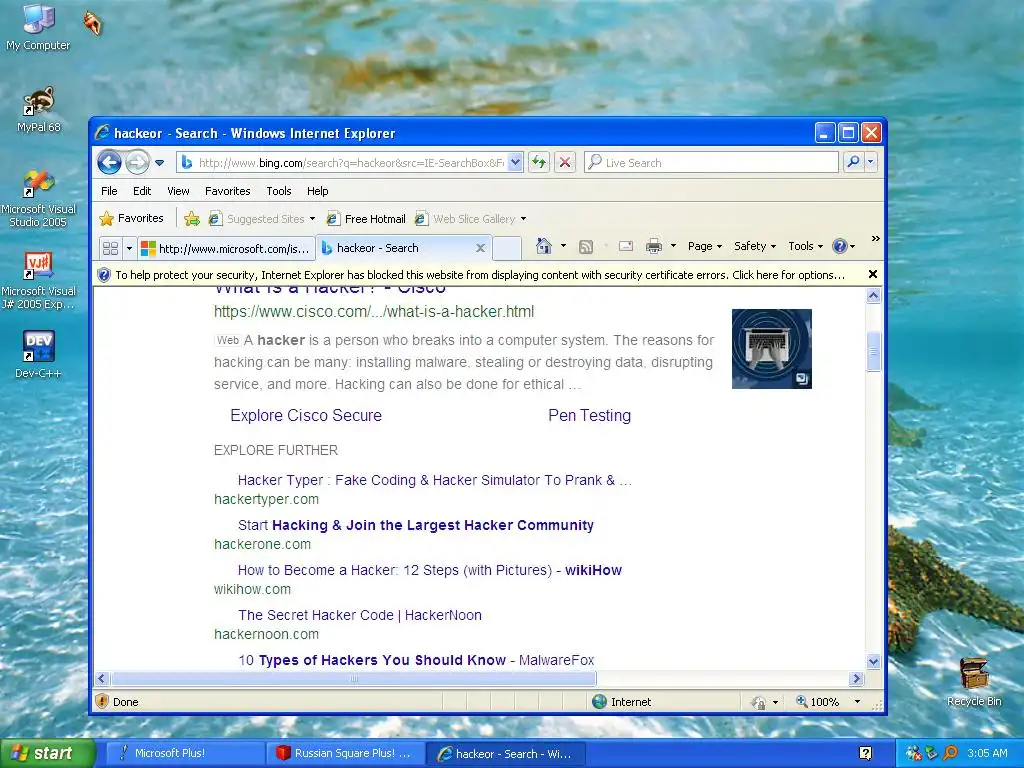Open the Explore Cisco Secure link
The height and width of the screenshot is (768, 1024).
(306, 415)
